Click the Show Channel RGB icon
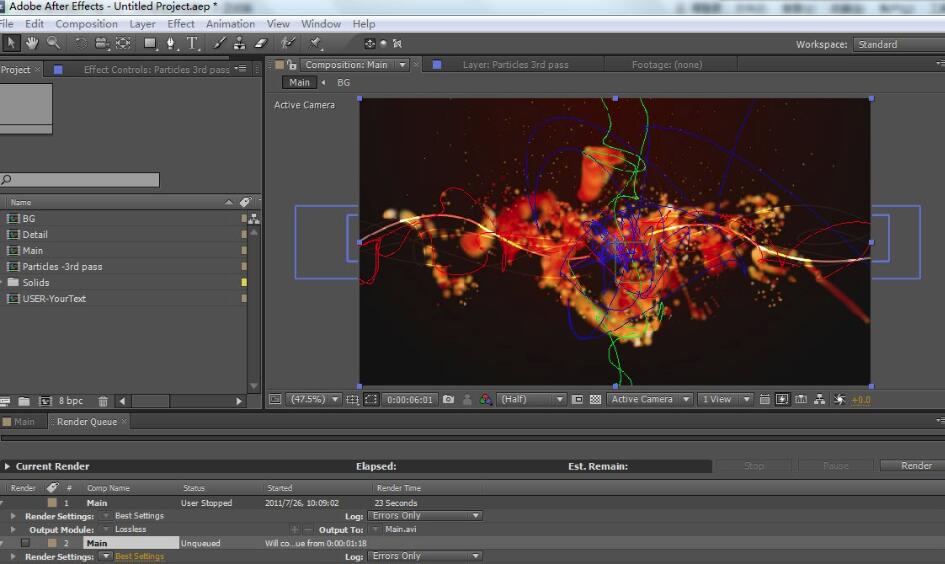 tap(485, 399)
